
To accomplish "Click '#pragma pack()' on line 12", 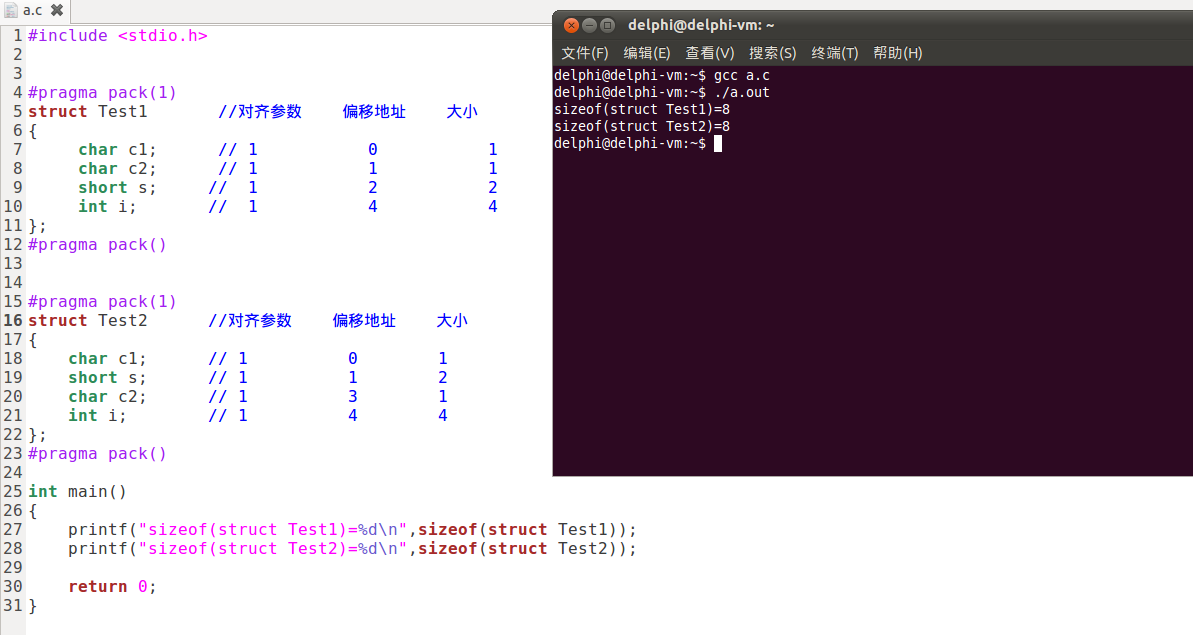I will 97,245.
